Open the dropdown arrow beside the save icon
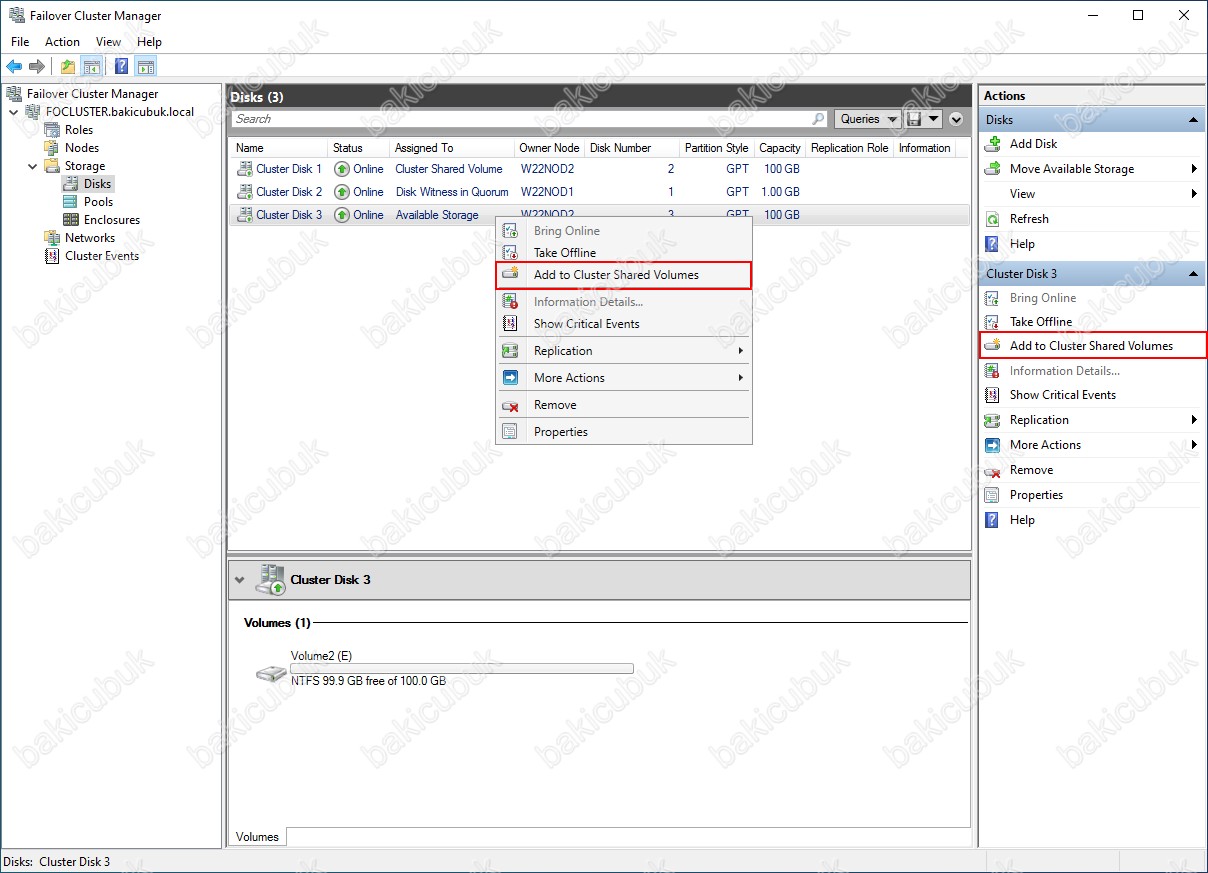This screenshot has height=873, width=1208. pyautogui.click(x=934, y=119)
